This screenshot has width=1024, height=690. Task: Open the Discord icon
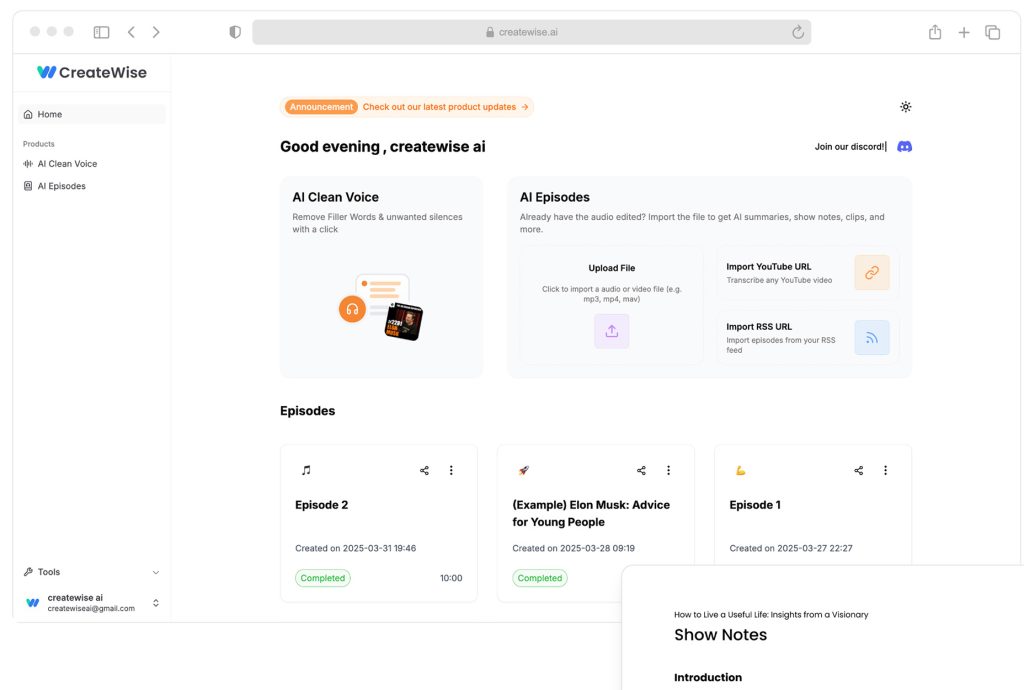(904, 146)
